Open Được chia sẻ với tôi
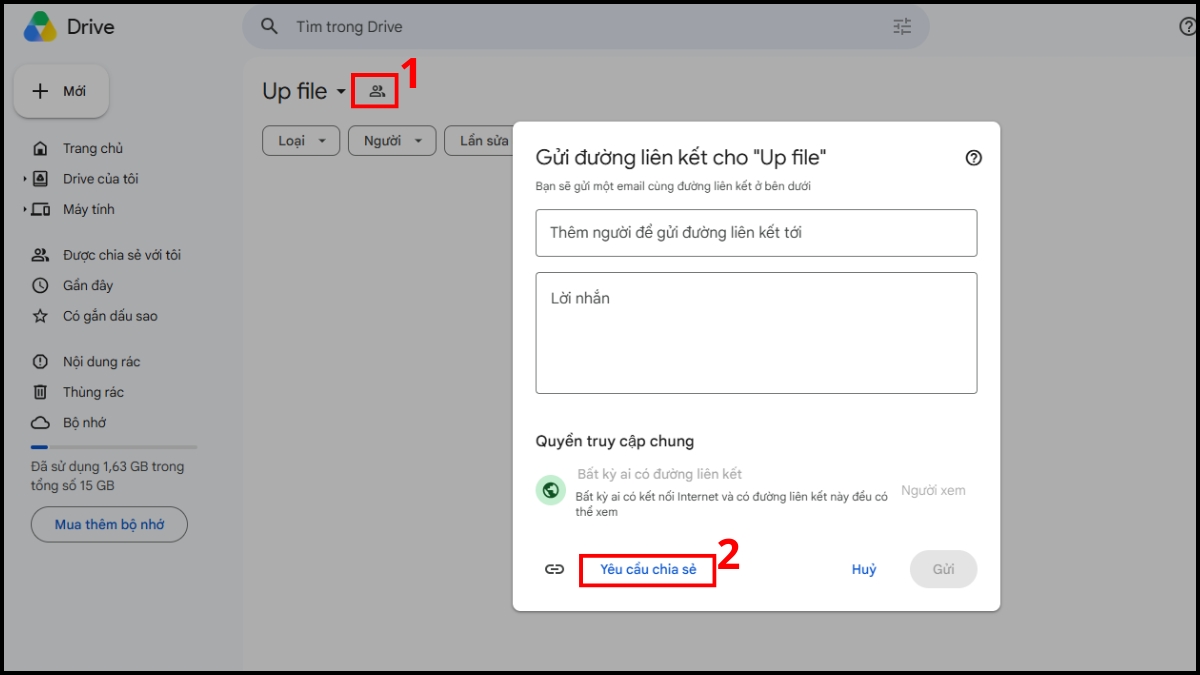This screenshot has width=1200, height=675. [122, 255]
